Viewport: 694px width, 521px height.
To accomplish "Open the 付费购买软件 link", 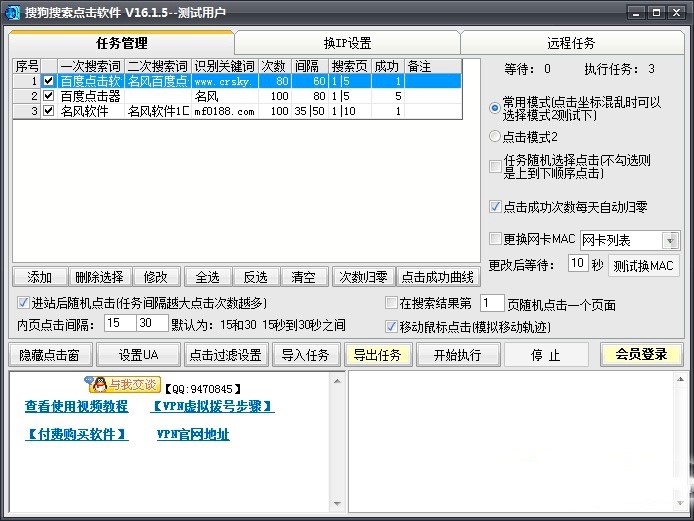I will point(76,435).
